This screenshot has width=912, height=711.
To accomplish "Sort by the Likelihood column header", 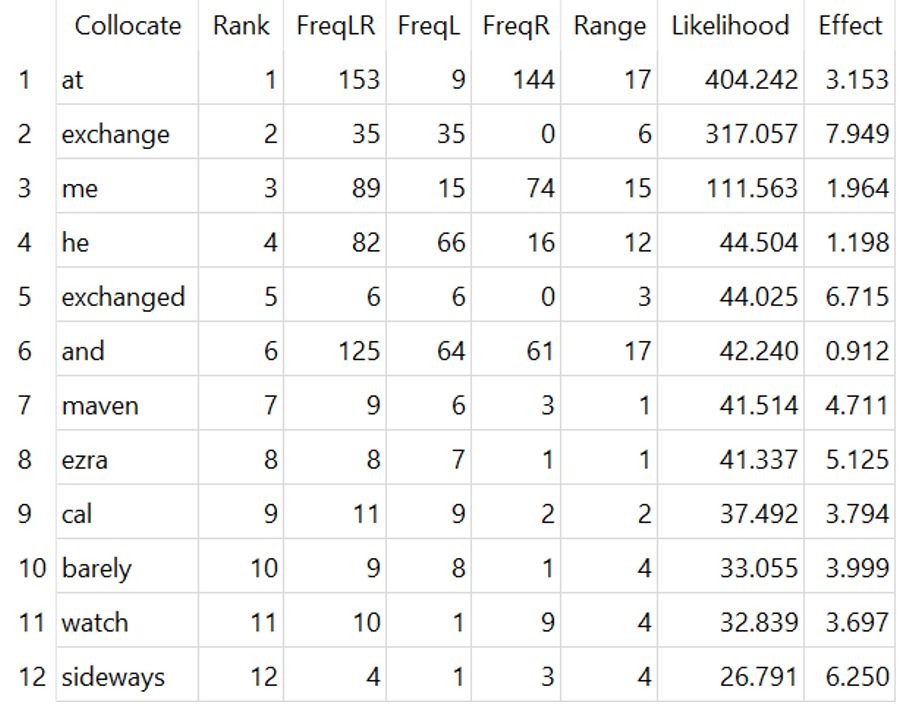I will [731, 26].
